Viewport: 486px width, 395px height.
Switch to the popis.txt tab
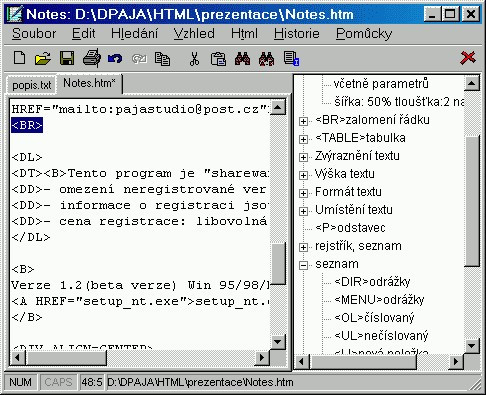(31, 85)
